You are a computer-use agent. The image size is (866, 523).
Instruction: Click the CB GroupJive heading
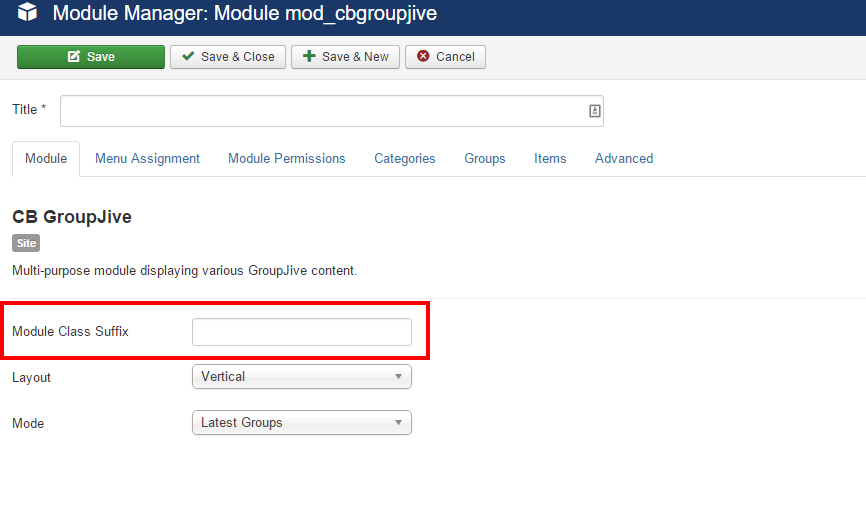click(72, 217)
